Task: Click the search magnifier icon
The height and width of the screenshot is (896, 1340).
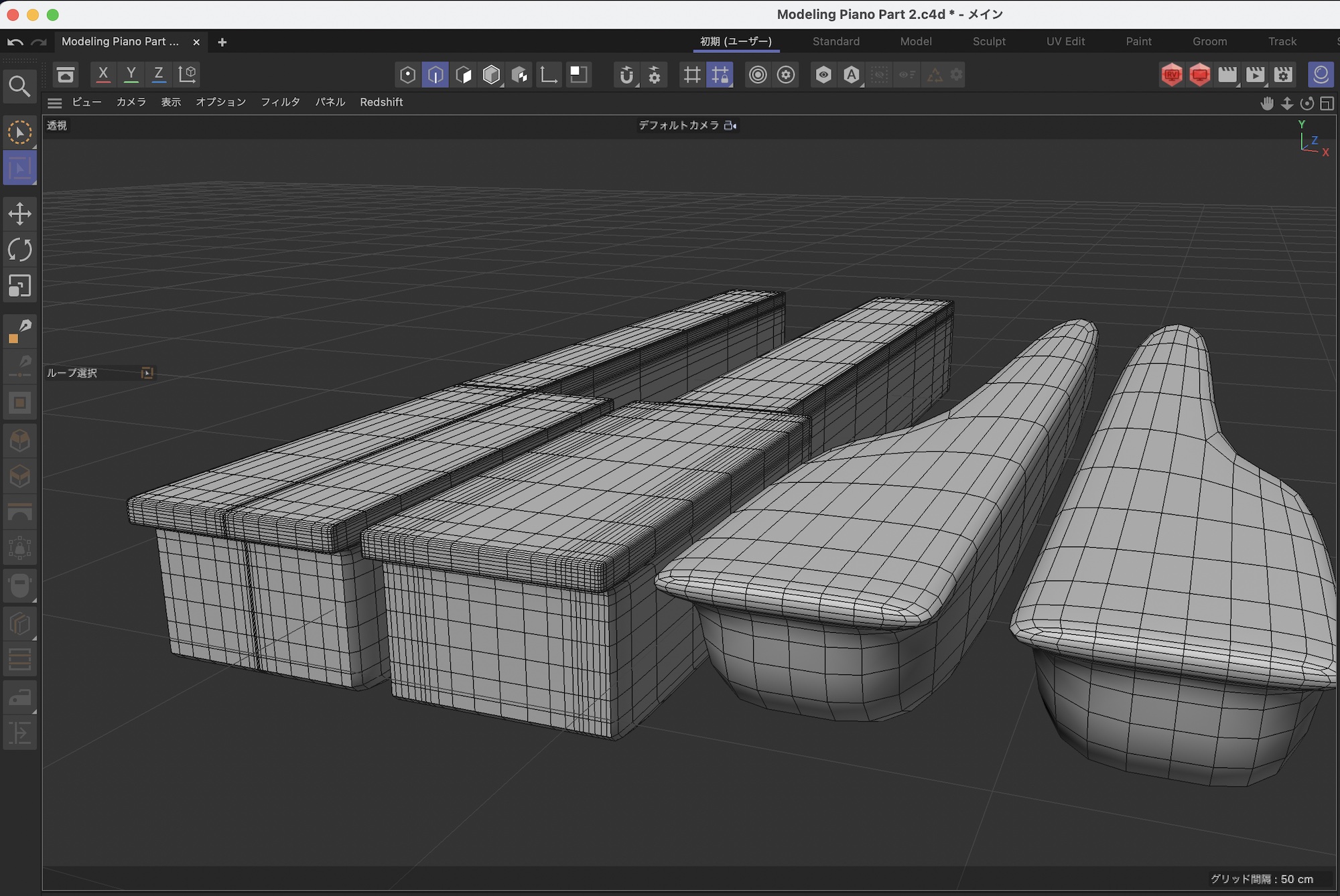Action: 19,86
